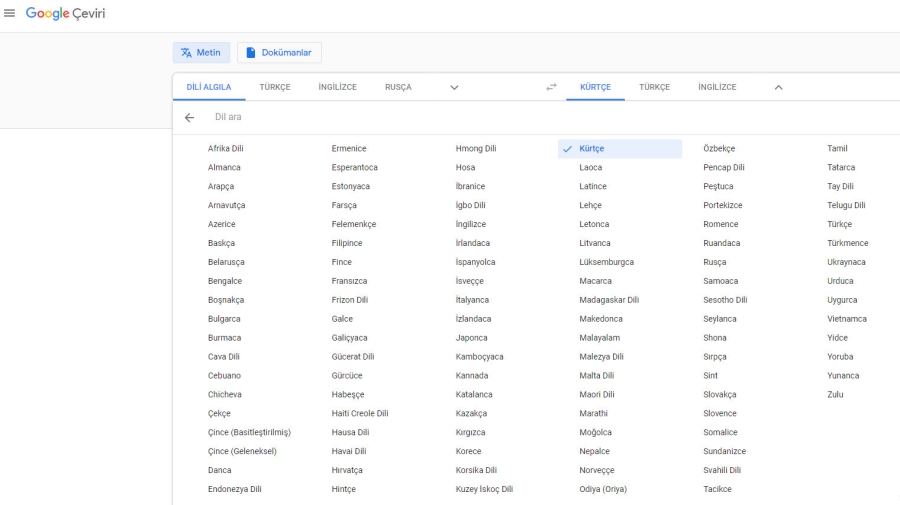Image resolution: width=900 pixels, height=505 pixels.
Task: Select Türkmence
Action: tap(848, 243)
